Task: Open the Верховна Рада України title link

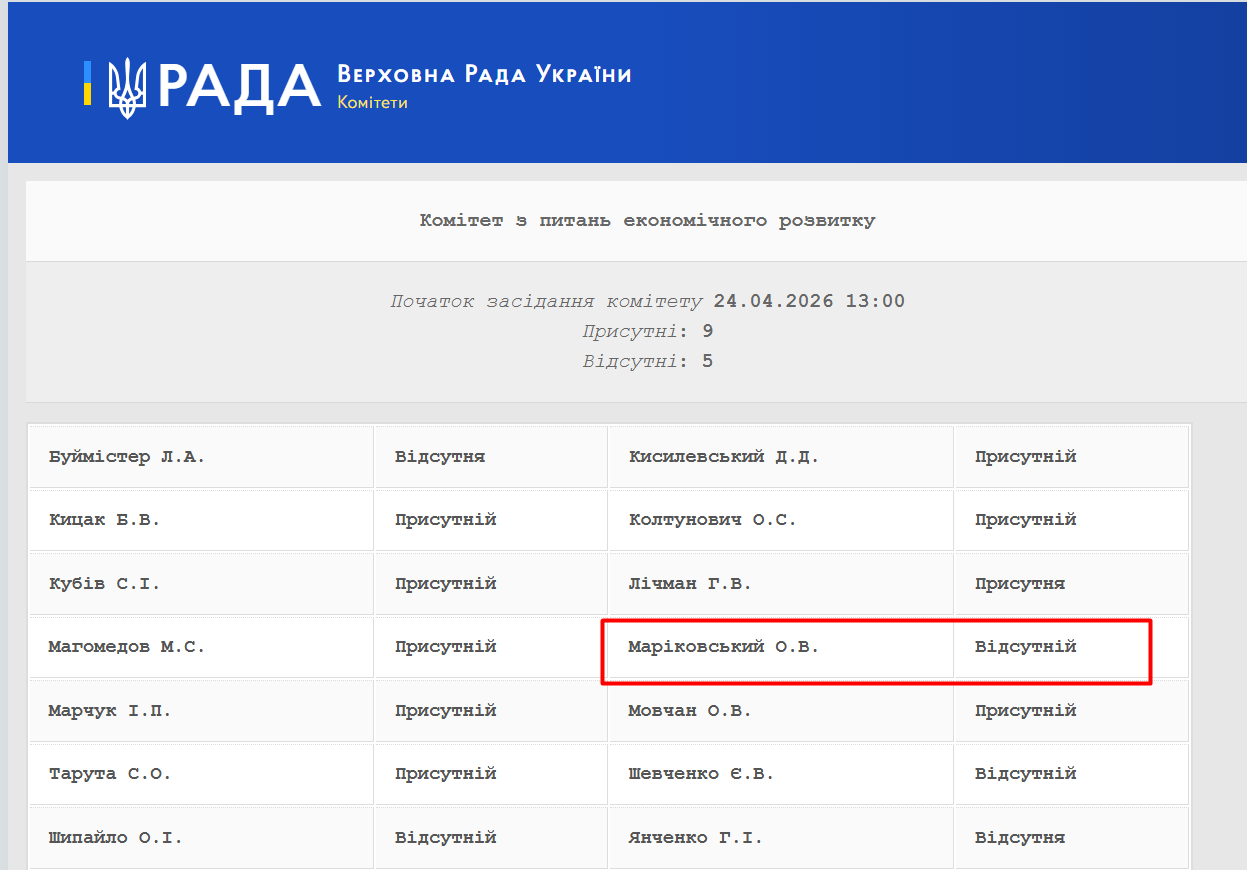Action: 484,75
